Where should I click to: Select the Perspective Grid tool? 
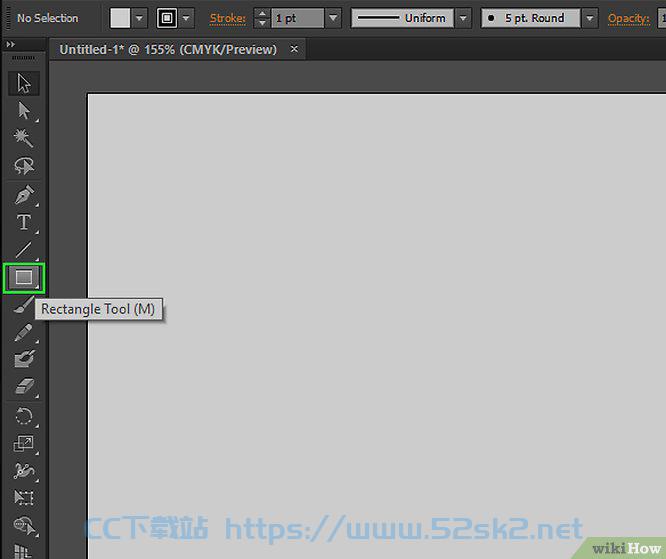click(x=24, y=551)
